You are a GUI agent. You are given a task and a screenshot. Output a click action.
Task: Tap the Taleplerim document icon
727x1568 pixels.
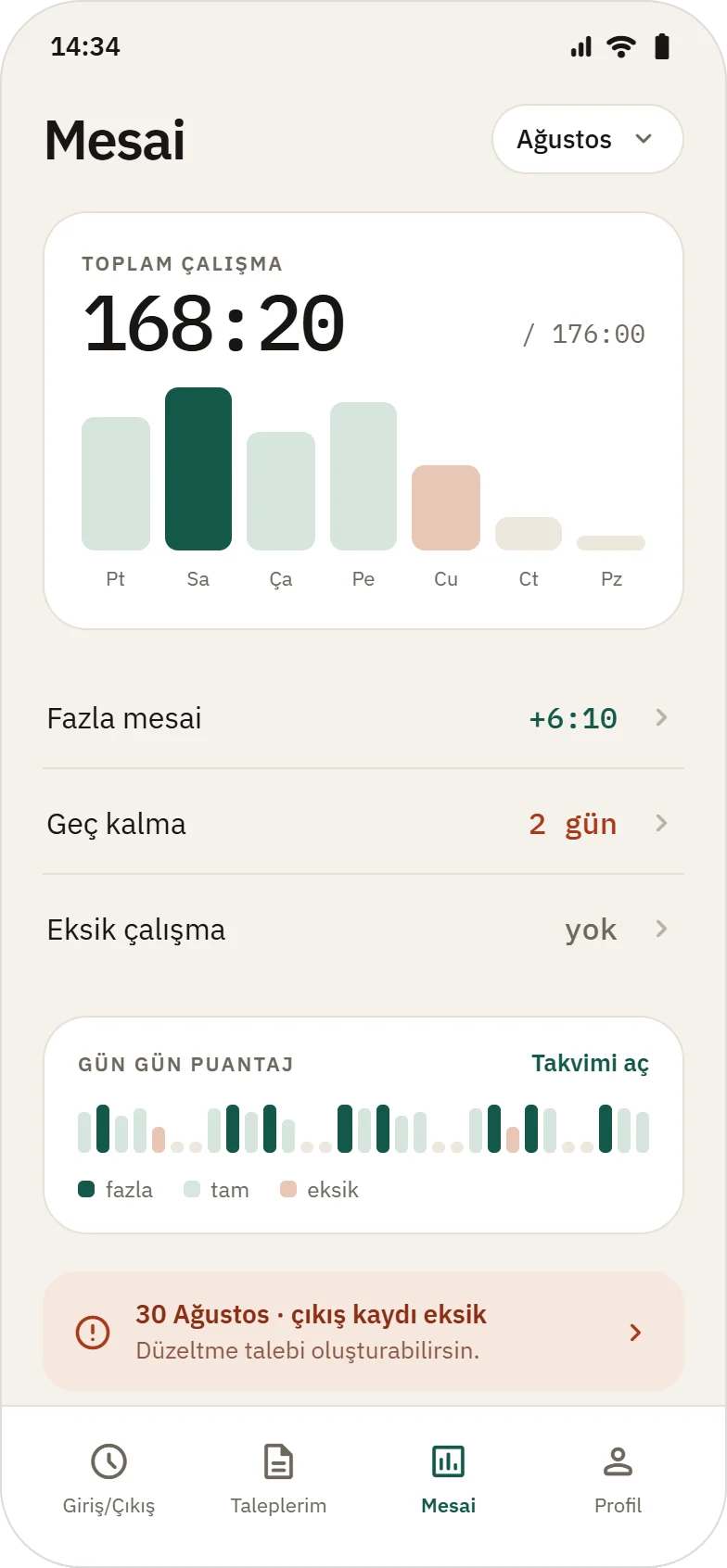coord(278,1461)
